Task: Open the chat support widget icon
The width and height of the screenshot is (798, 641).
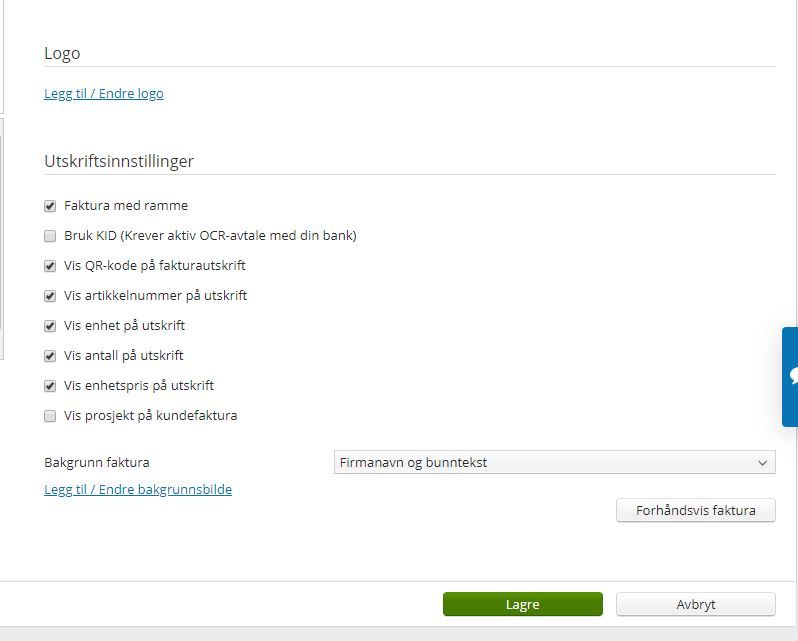Action: [x=791, y=376]
